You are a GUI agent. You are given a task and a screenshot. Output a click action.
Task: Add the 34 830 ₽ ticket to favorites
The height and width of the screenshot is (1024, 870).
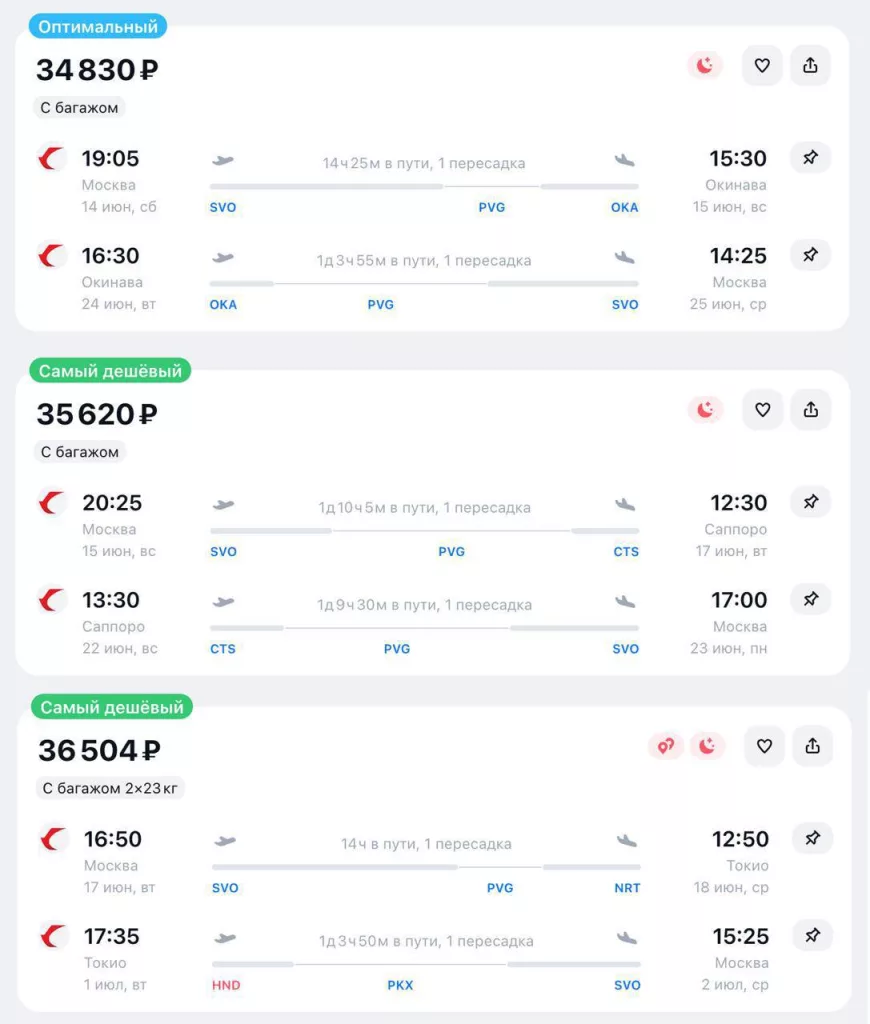click(x=762, y=66)
